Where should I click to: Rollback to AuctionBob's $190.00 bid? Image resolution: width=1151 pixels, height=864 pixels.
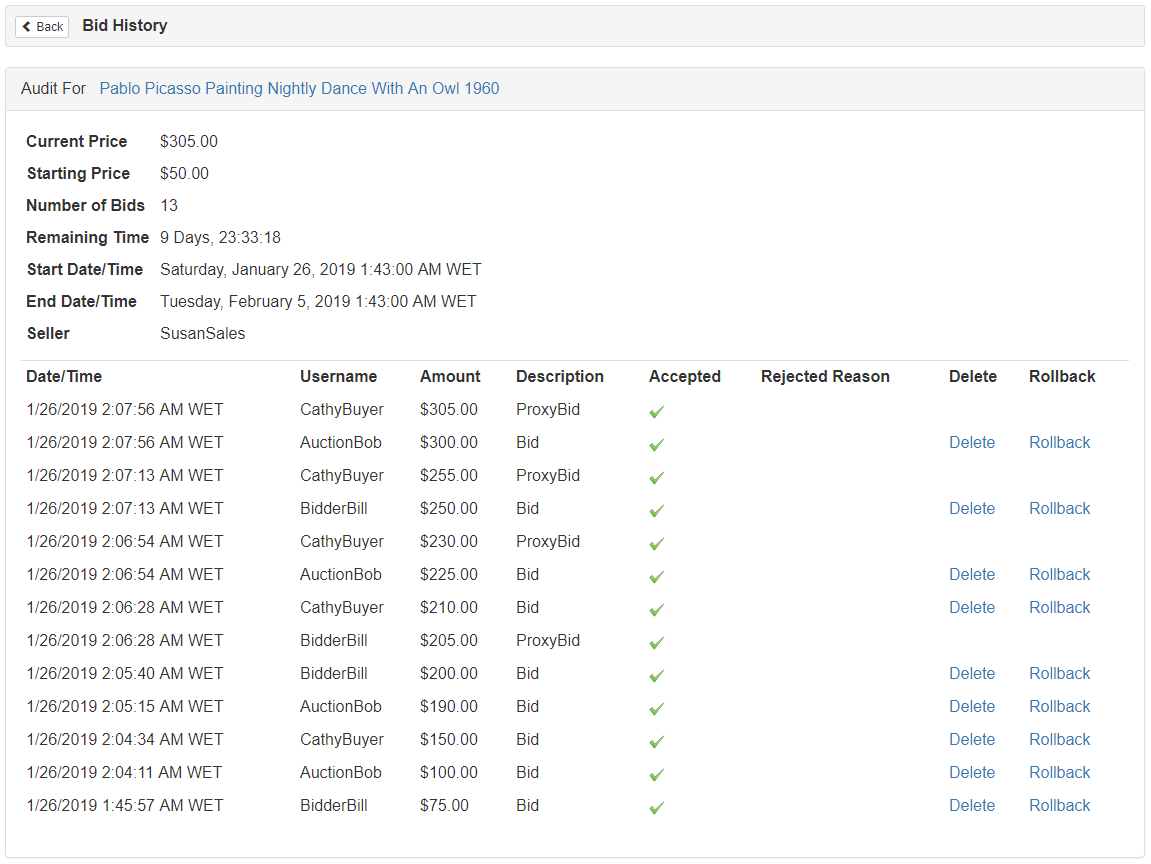tap(1059, 707)
